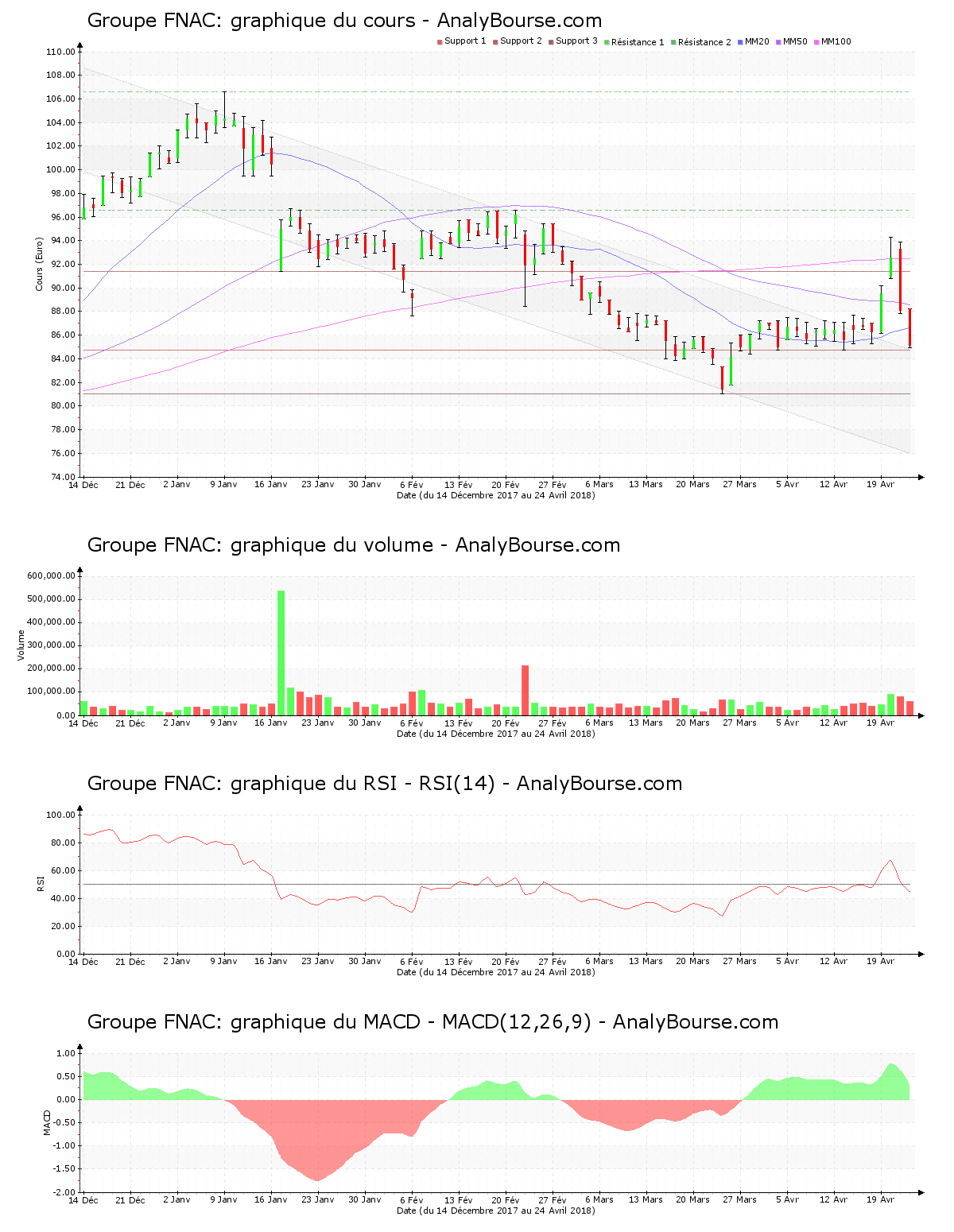
Task: Click the 'Volume' y-axis label
Action: point(21,645)
